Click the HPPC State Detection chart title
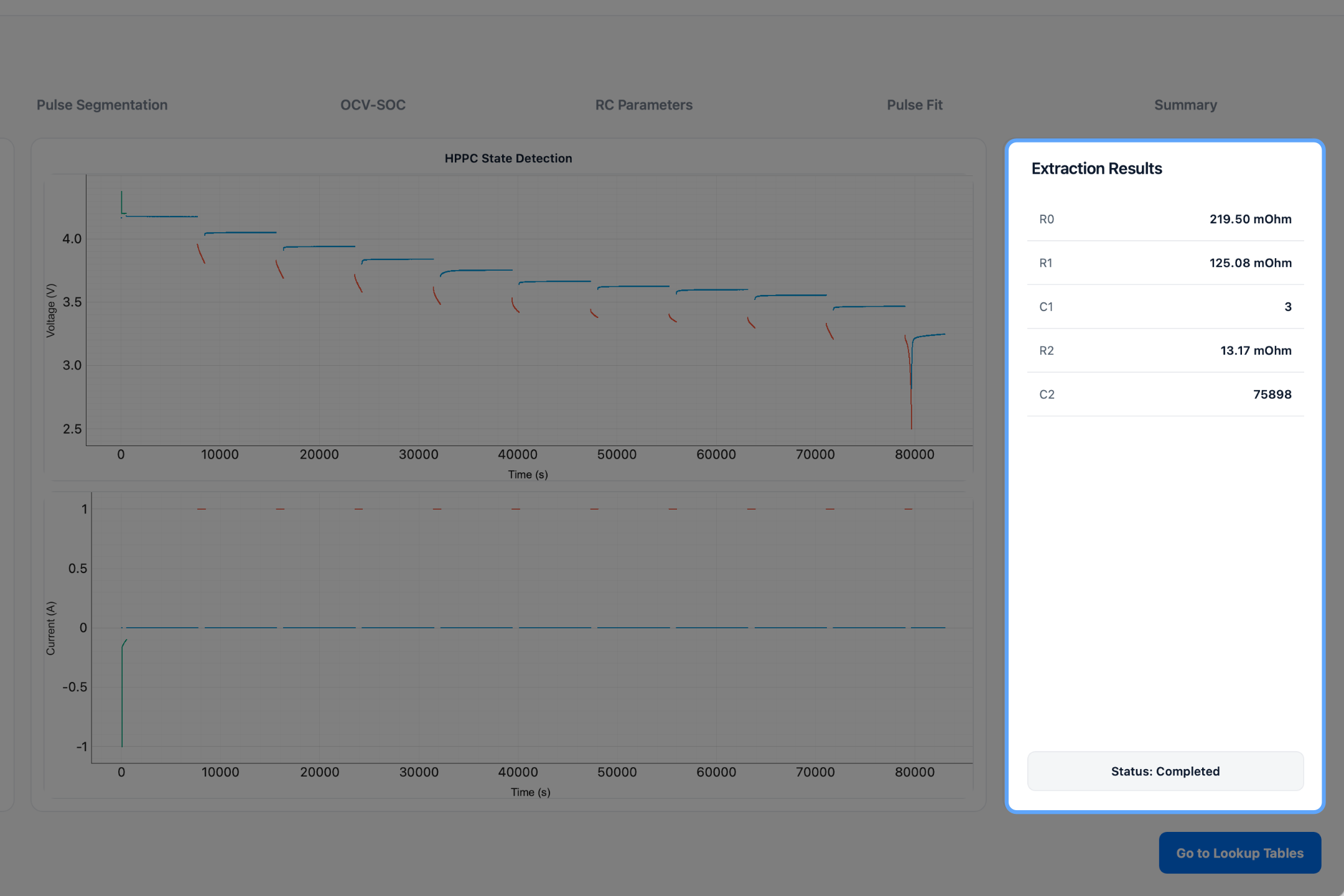The width and height of the screenshot is (1344, 896). tap(508, 158)
